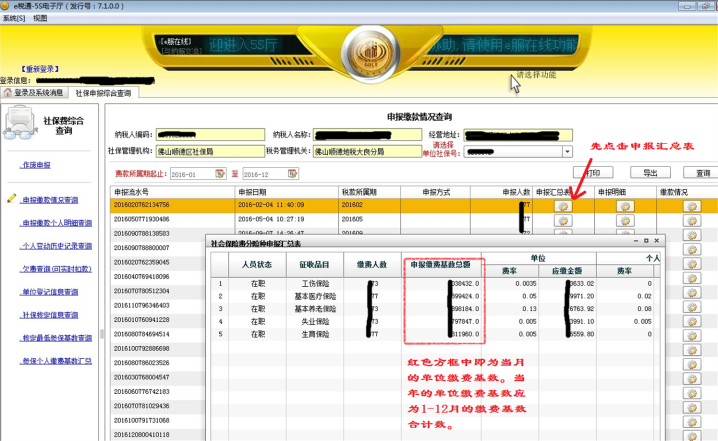Click the 导出 button
Image resolution: width=718 pixels, height=441 pixels.
click(x=650, y=172)
